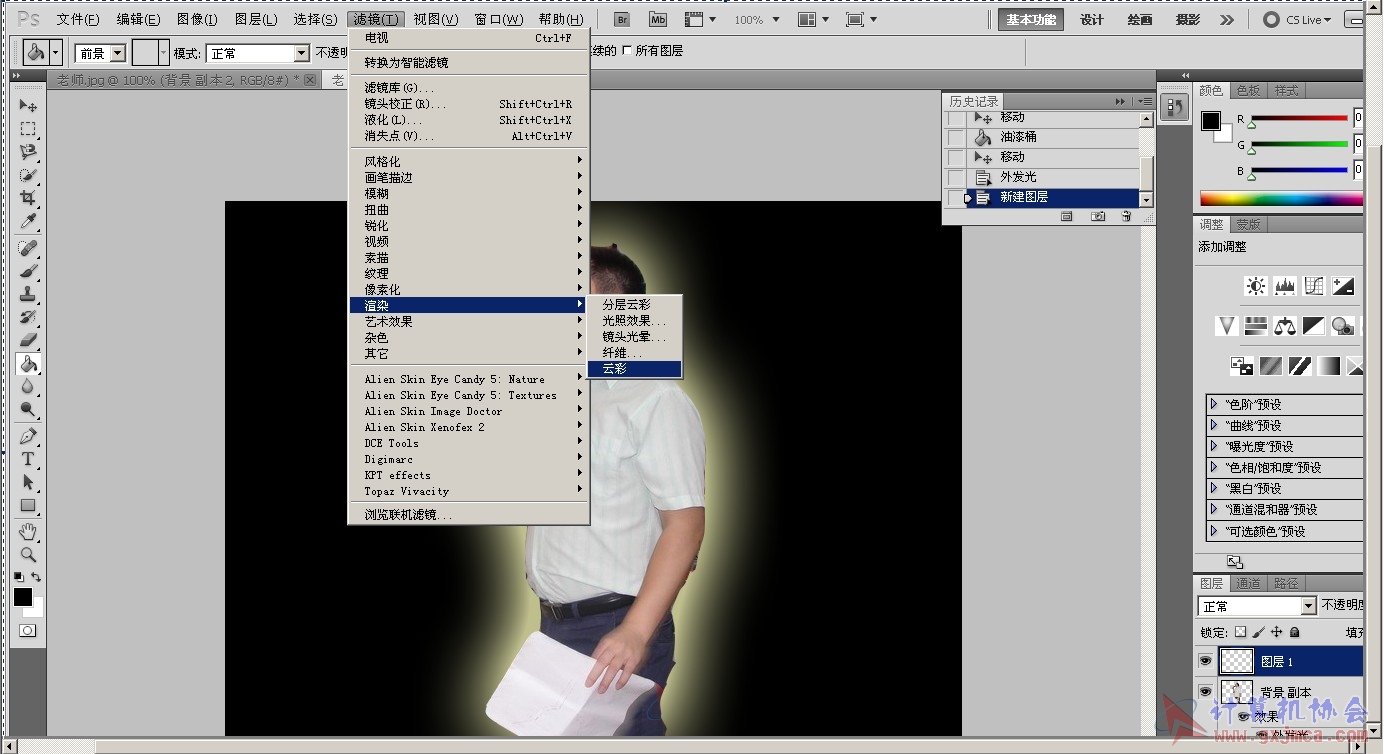Switch to the 色板 tab
This screenshot has height=754, width=1384.
[1249, 90]
